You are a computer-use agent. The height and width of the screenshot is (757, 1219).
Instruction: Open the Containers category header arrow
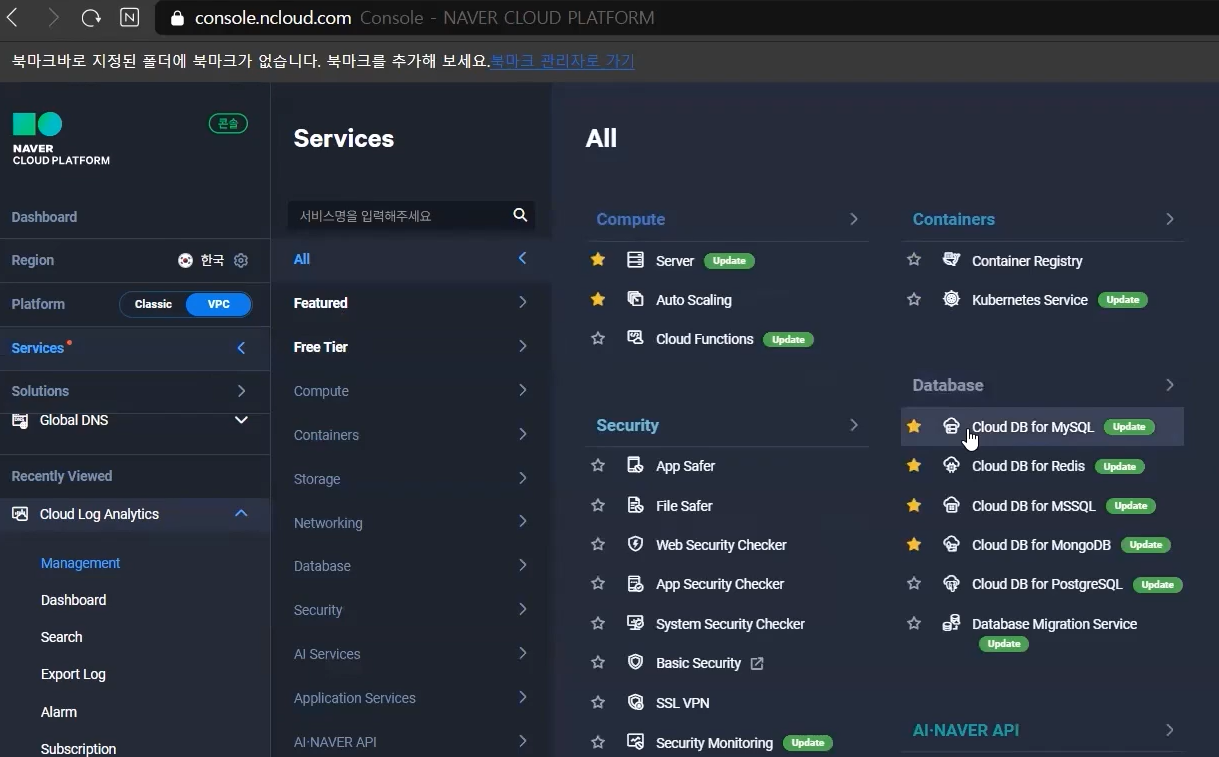click(1170, 219)
